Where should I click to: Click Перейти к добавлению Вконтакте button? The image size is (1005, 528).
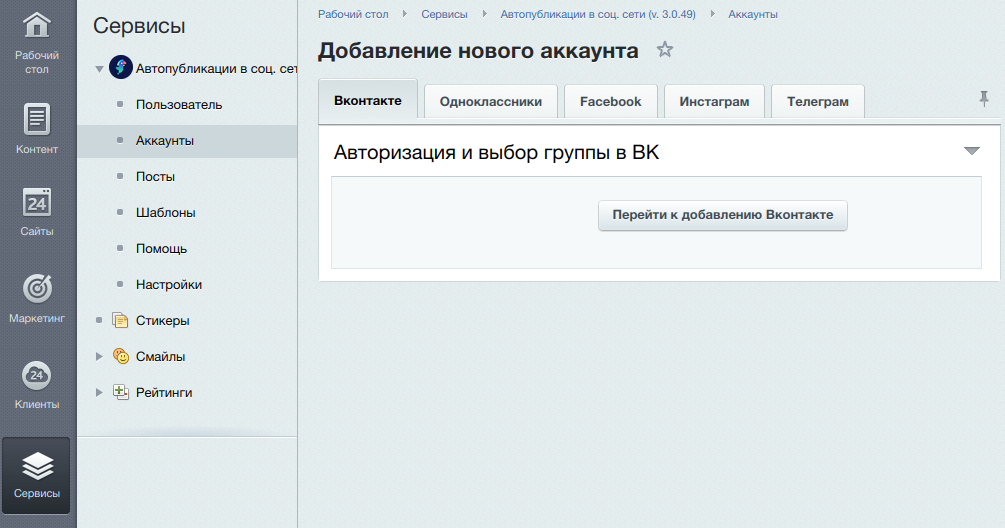point(723,215)
